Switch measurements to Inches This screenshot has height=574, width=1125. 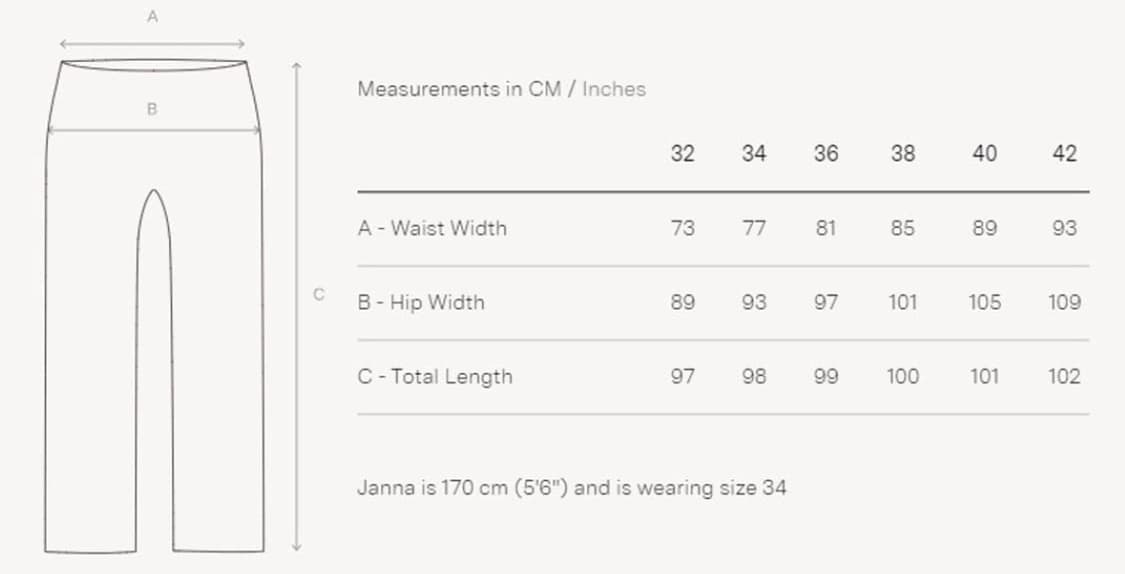614,89
